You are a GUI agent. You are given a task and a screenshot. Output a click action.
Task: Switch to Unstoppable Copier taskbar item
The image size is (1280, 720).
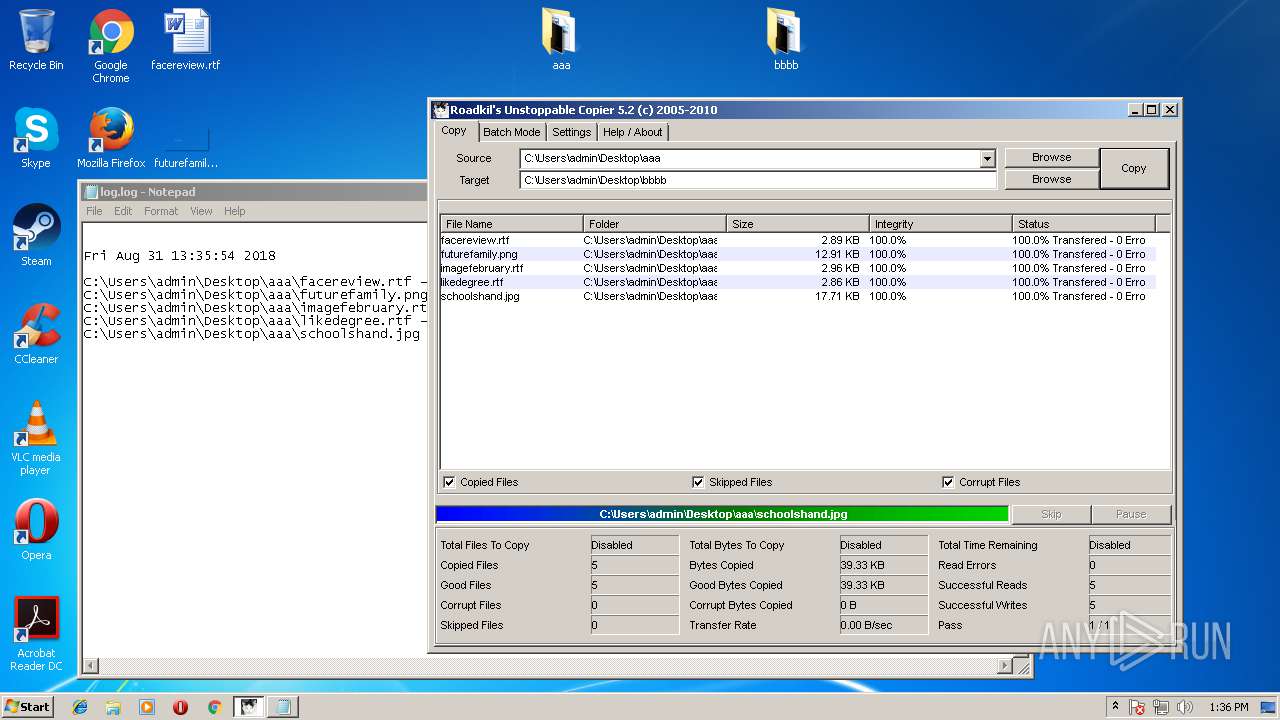248,707
